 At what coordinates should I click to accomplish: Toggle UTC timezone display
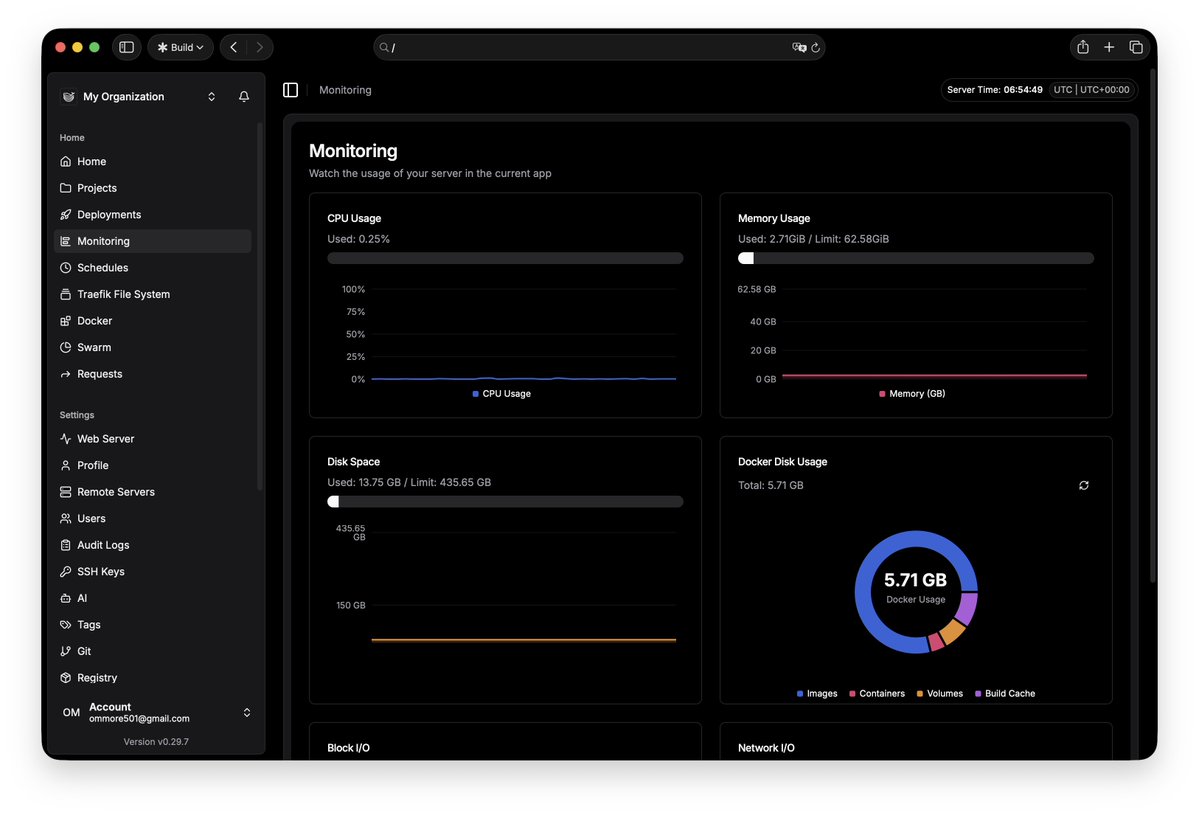pyautogui.click(x=1091, y=89)
